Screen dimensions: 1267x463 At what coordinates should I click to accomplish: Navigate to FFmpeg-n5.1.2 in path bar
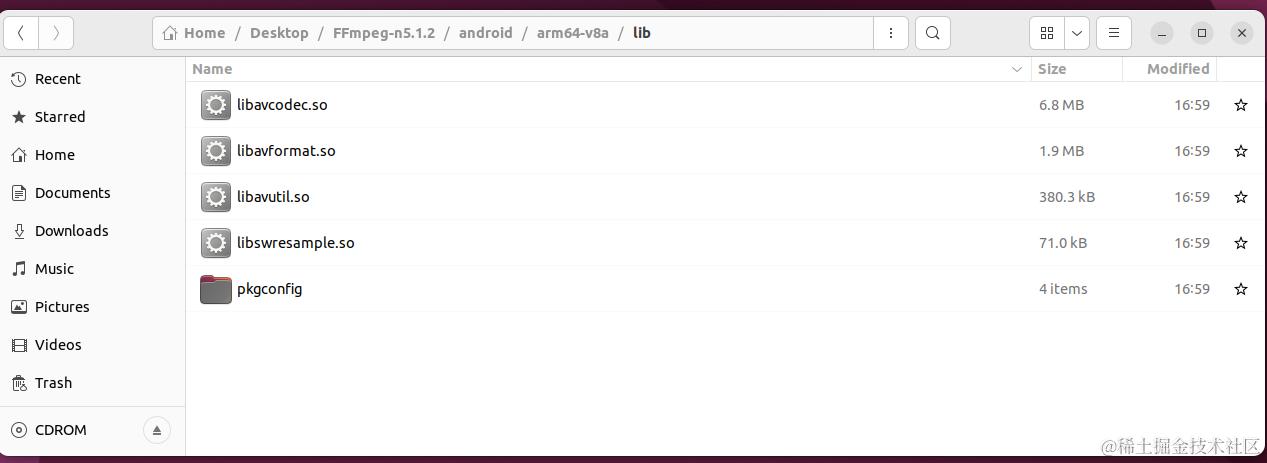(x=384, y=33)
